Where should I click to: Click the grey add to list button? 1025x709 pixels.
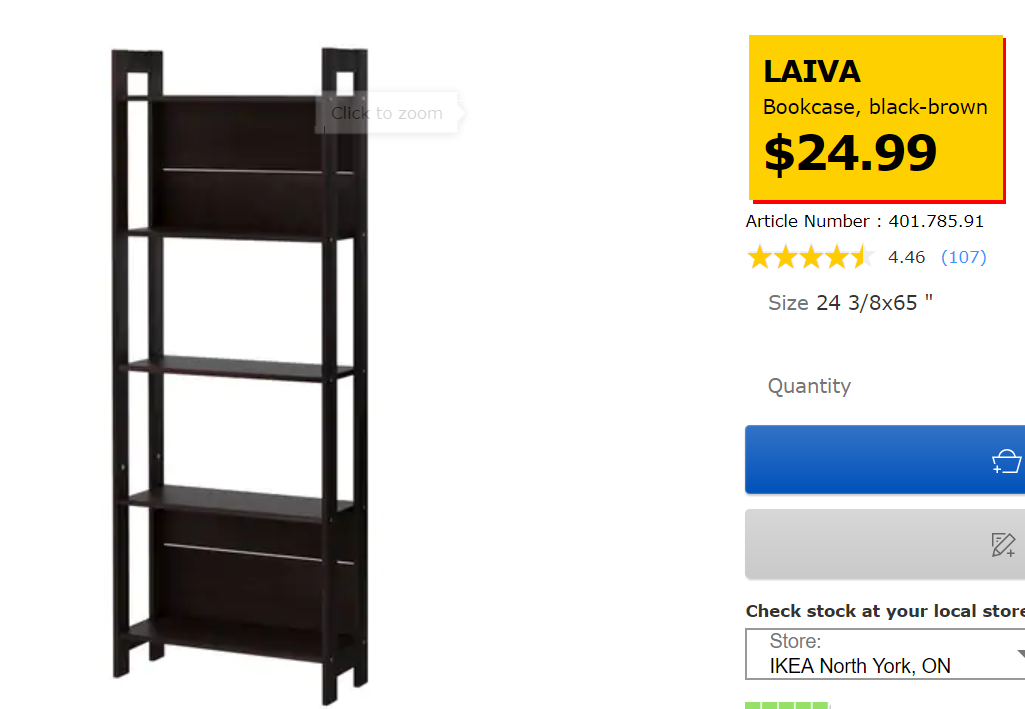(x=885, y=544)
